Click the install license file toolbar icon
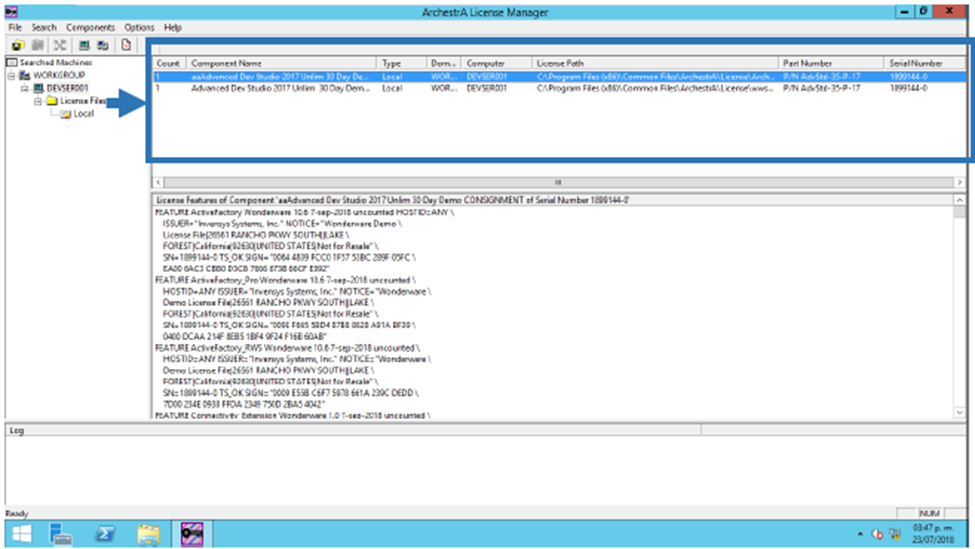 18,45
